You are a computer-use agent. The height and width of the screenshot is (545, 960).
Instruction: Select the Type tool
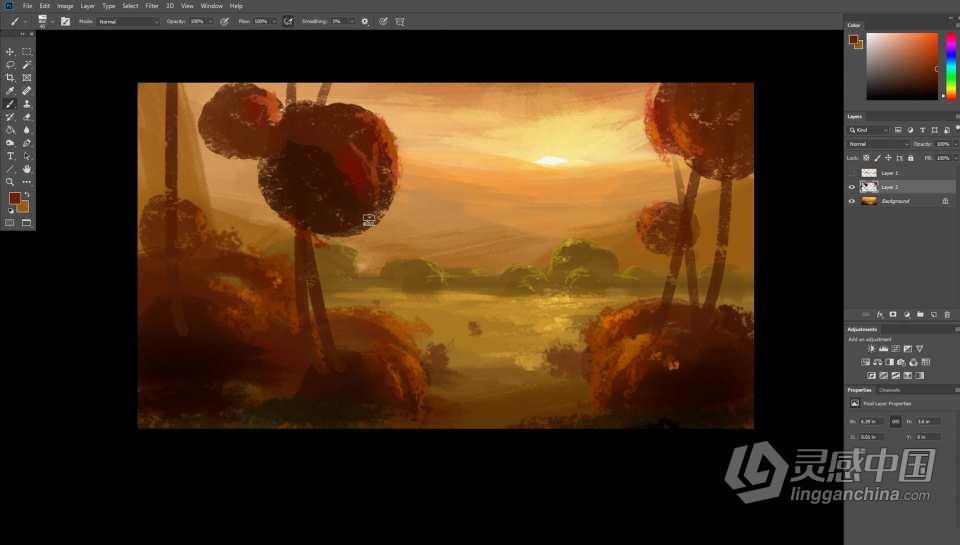click(x=10, y=156)
